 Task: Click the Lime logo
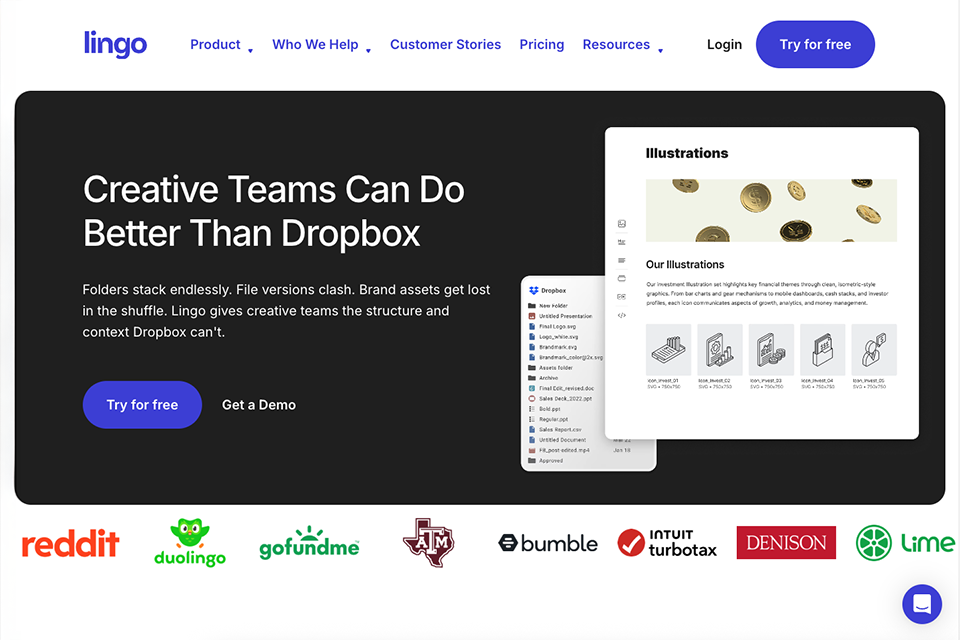coord(905,543)
